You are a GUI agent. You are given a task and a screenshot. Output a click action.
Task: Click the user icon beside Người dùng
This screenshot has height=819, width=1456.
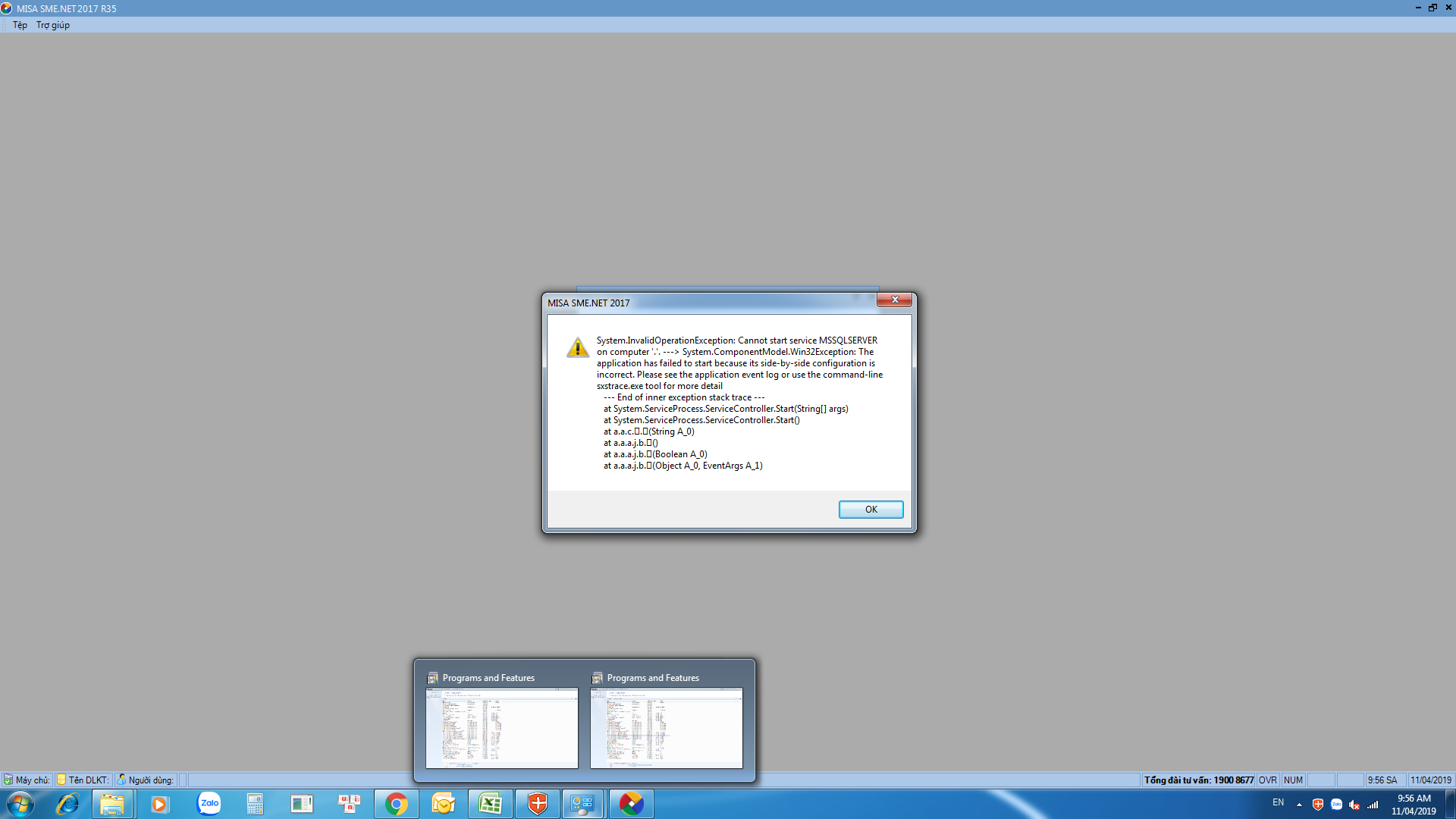[x=121, y=780]
